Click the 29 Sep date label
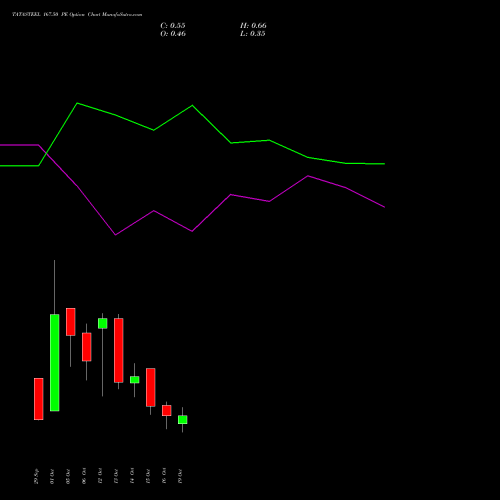500x500 pixels. click(x=36, y=476)
